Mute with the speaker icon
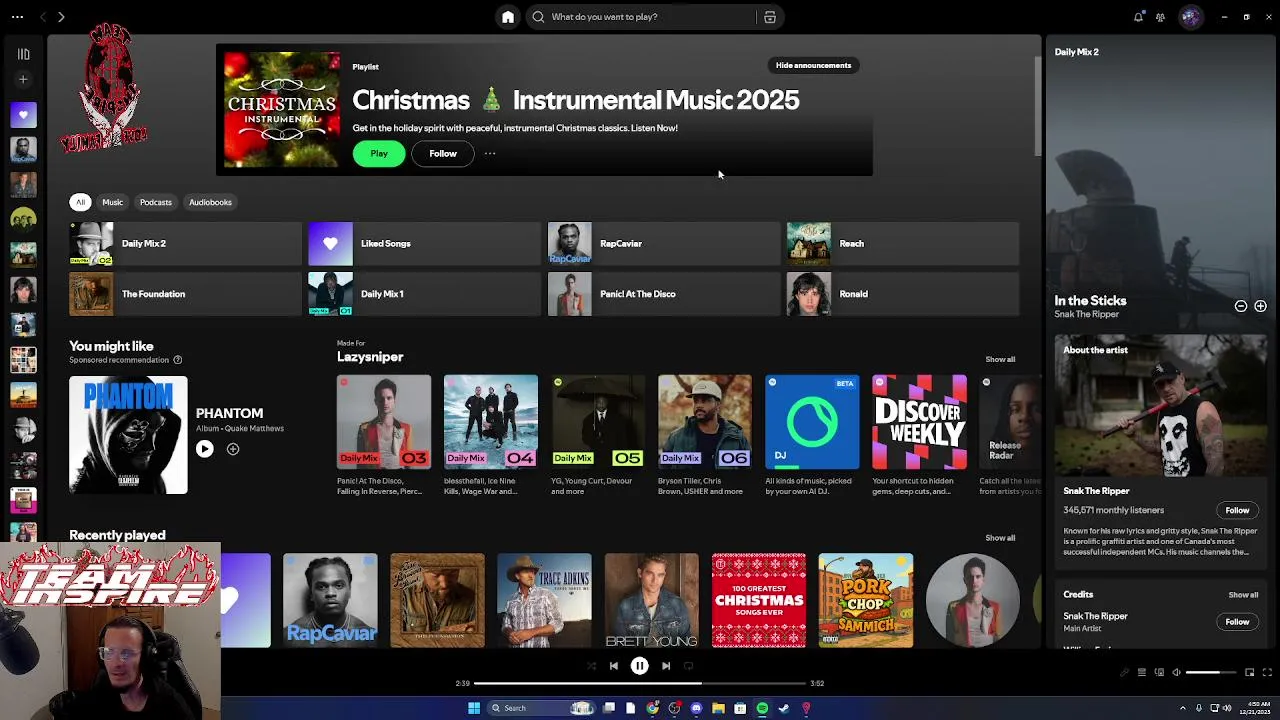 [1176, 673]
